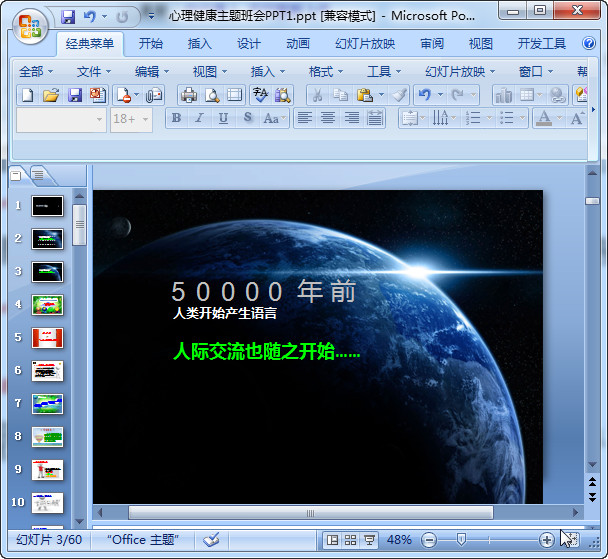
Task: Run the Spelling check ABC icon
Action: (x=260, y=95)
